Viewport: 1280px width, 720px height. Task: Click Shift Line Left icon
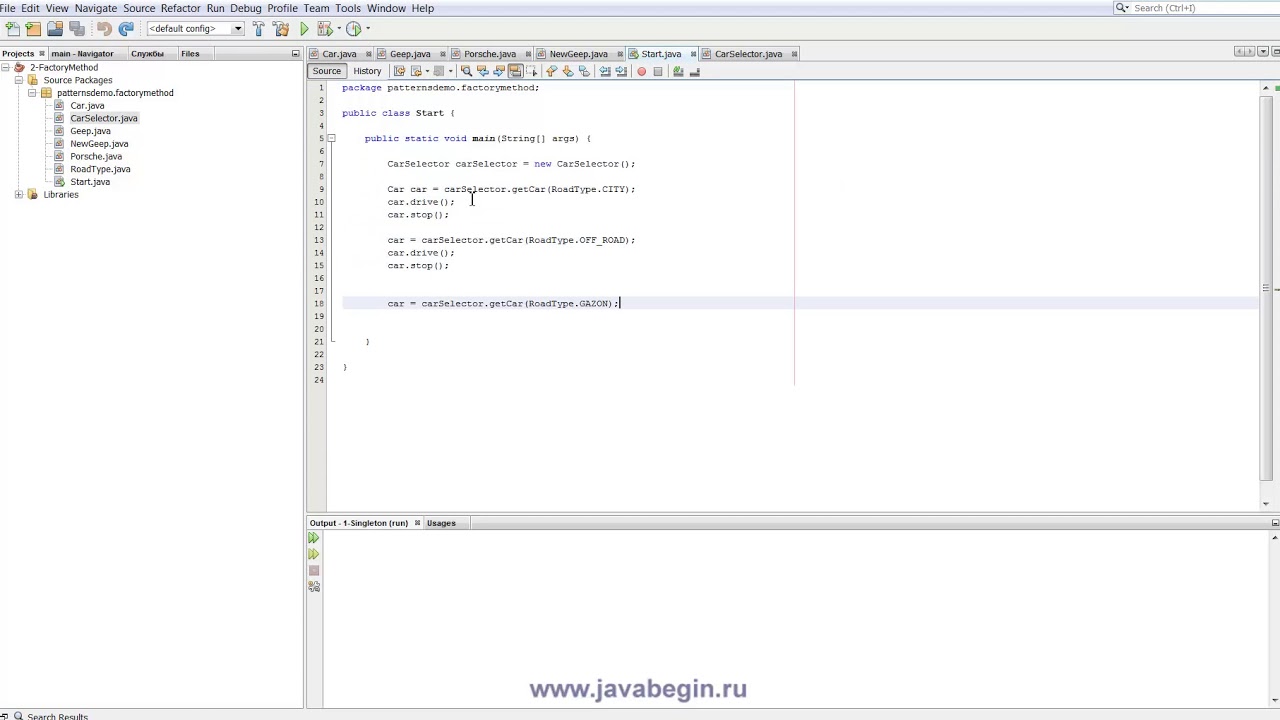605,71
